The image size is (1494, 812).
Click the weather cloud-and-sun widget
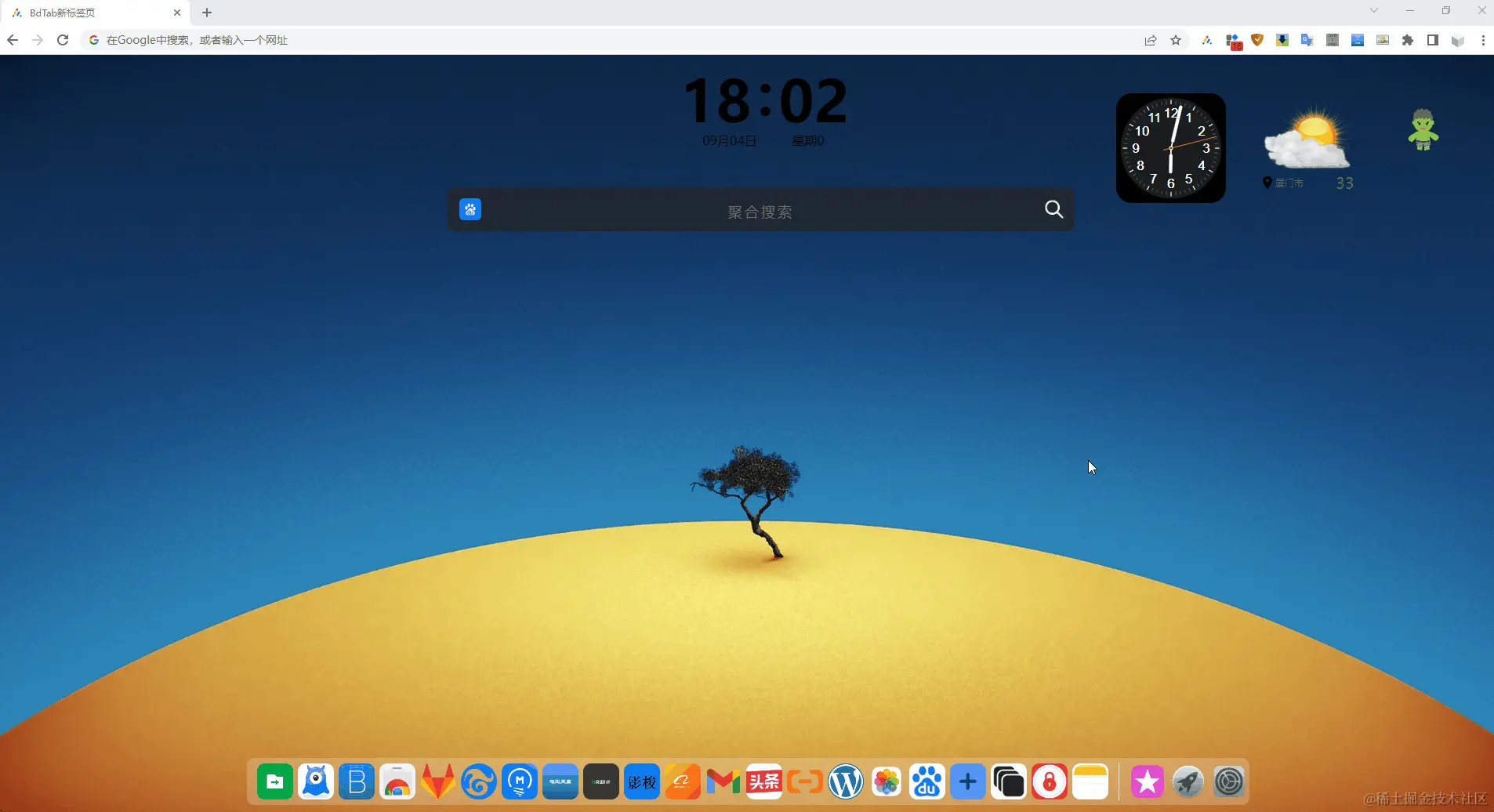click(x=1307, y=140)
